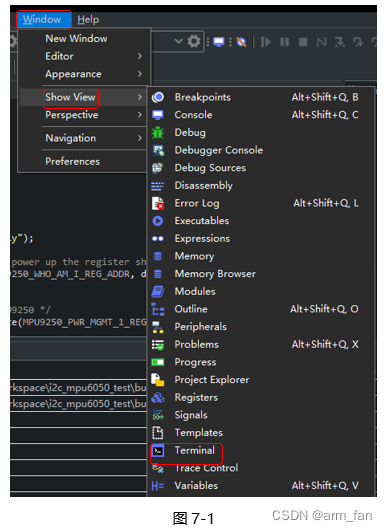Choose New Window menu entry

(76, 39)
